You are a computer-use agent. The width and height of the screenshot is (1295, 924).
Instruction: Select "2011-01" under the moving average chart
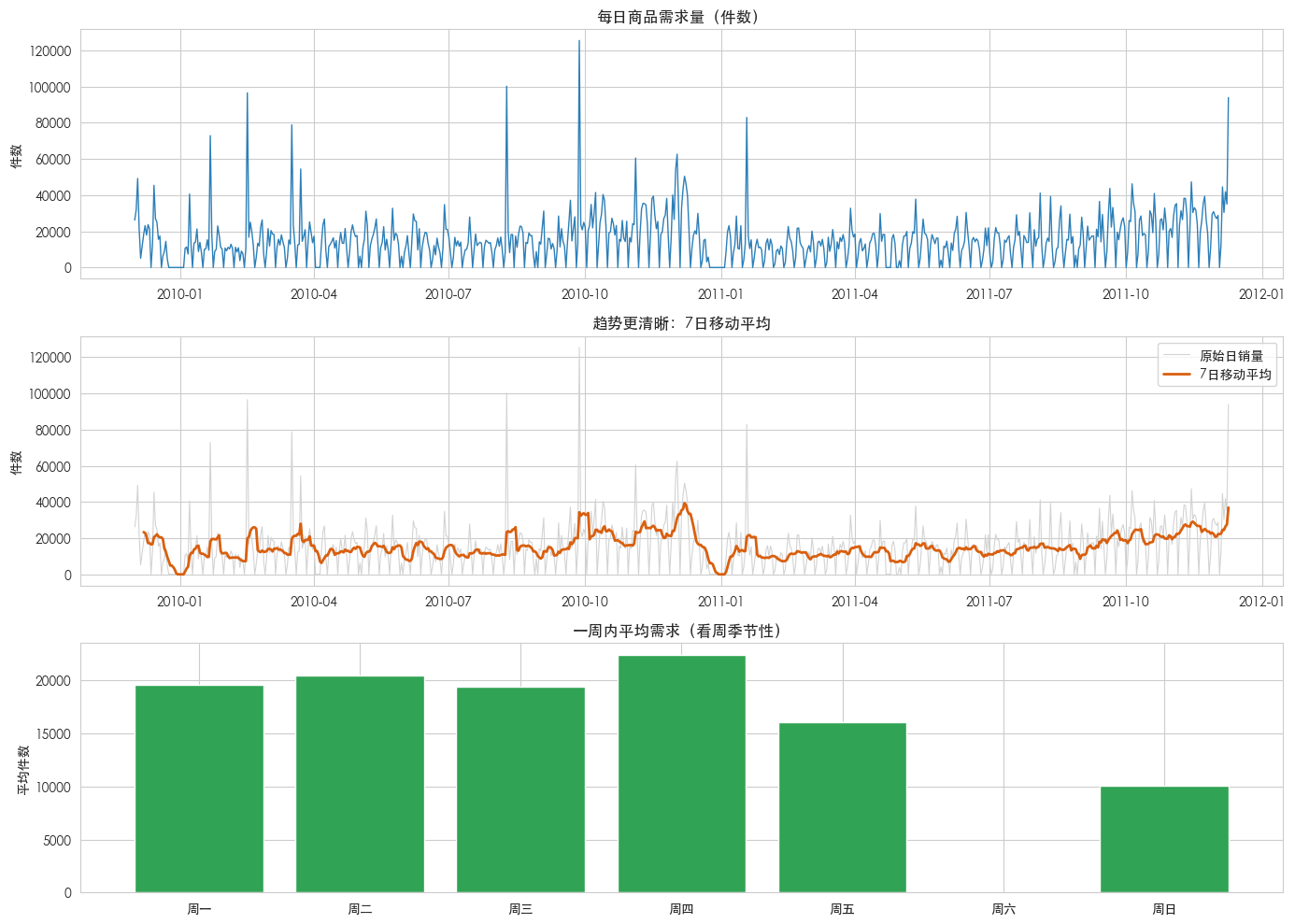721,602
